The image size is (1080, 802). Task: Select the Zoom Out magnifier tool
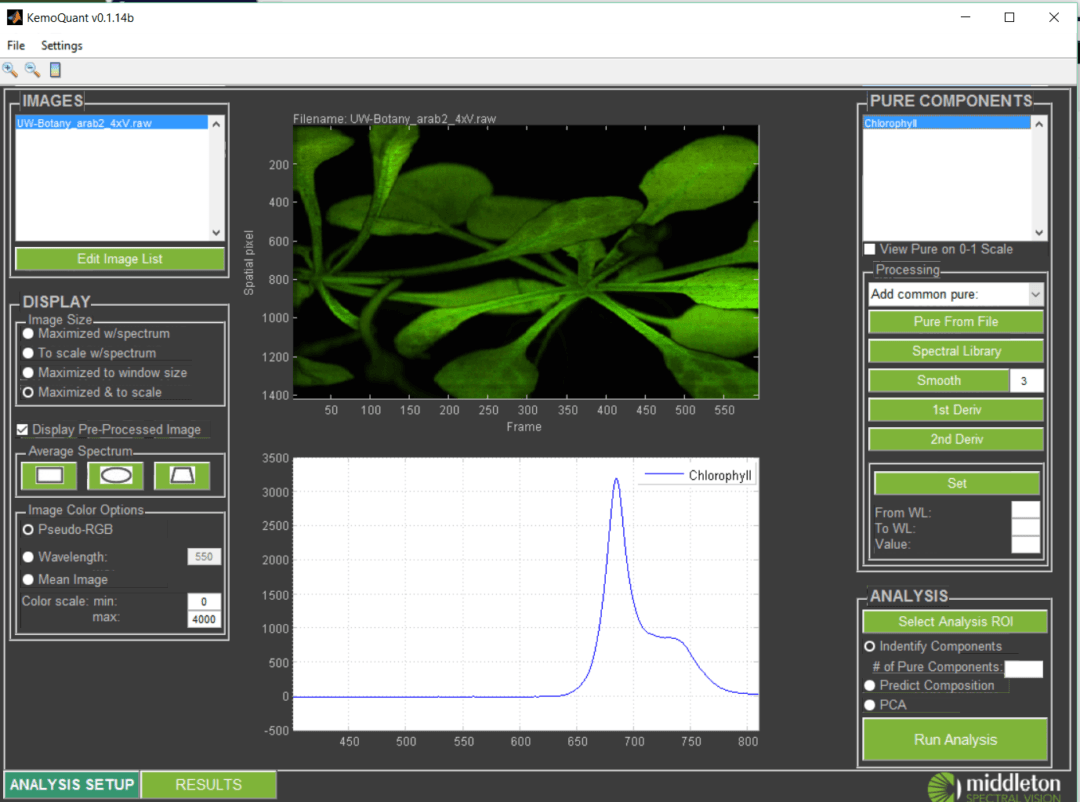(x=33, y=70)
